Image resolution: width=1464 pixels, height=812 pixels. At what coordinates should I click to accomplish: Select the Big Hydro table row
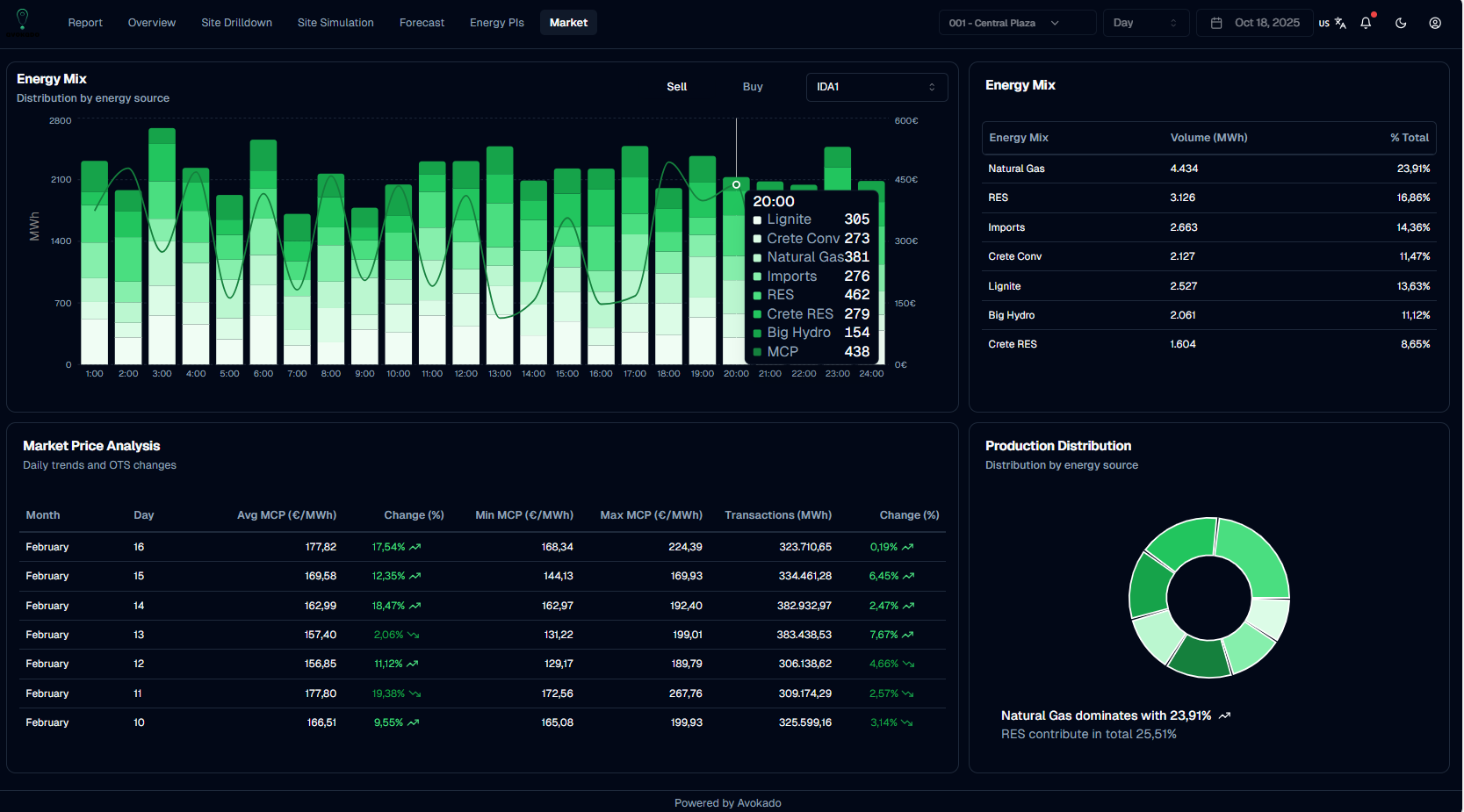(x=1208, y=315)
